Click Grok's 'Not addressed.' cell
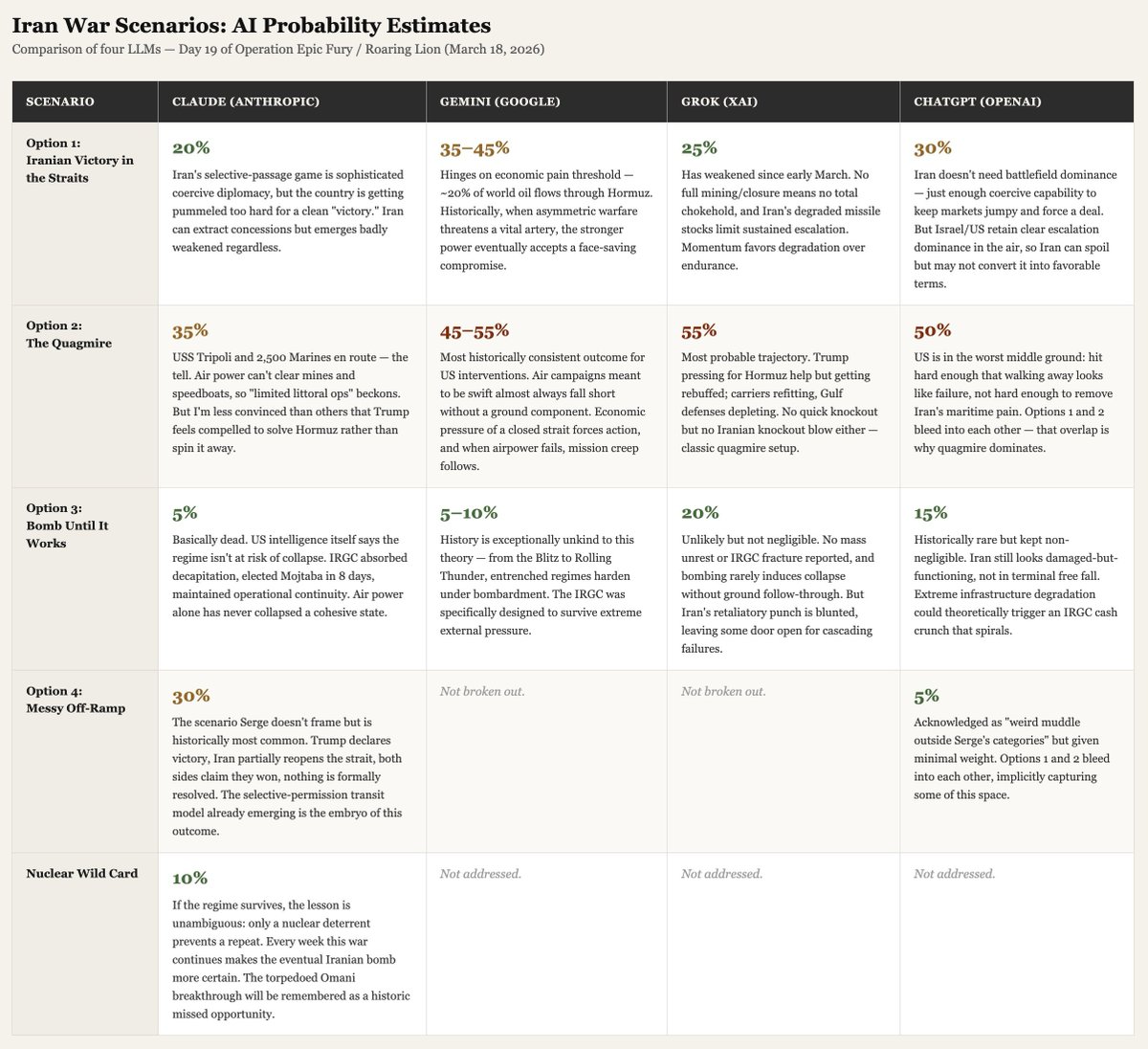The width and height of the screenshot is (1148, 1049). 722,874
